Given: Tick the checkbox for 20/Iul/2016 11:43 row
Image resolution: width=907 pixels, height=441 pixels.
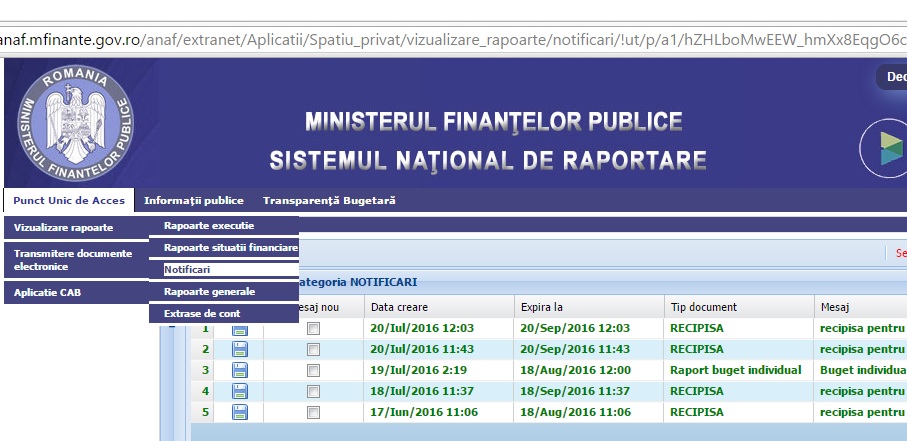Looking at the screenshot, I should pyautogui.click(x=314, y=350).
